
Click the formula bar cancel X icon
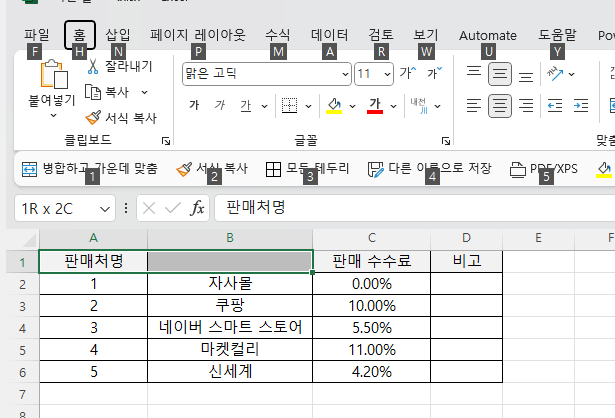[149, 208]
